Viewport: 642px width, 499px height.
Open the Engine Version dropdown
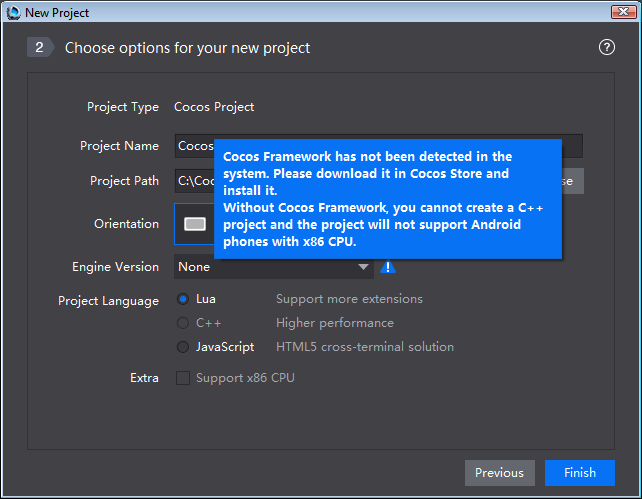[x=274, y=267]
